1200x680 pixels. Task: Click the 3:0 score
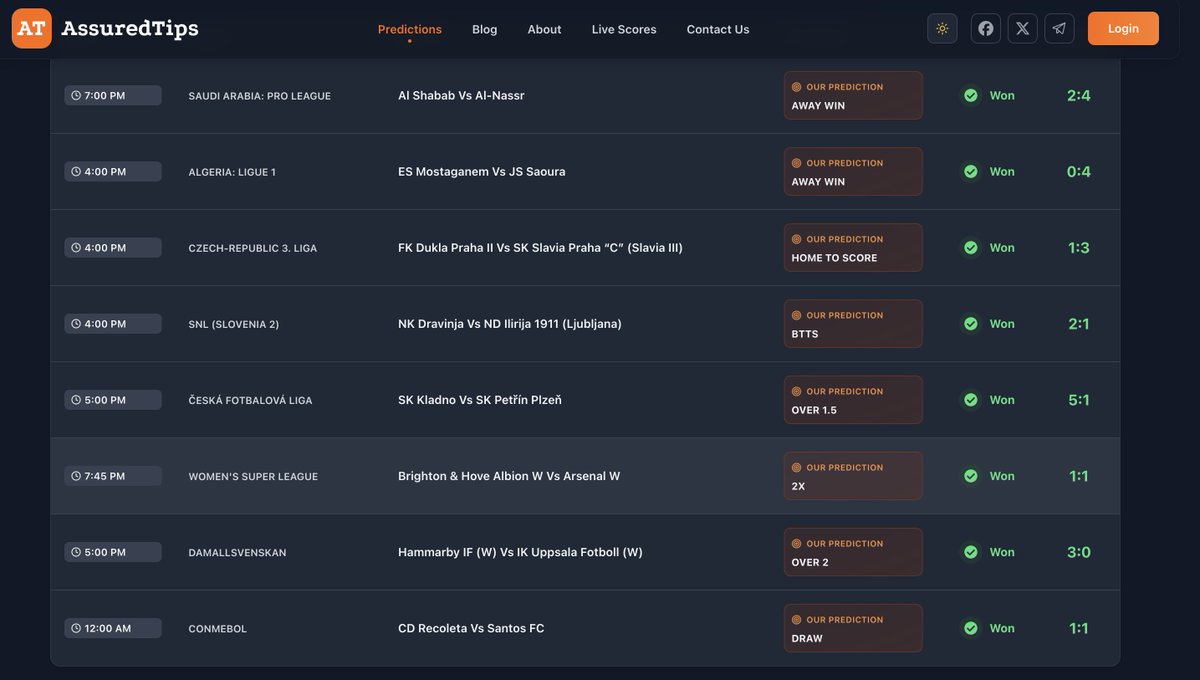(1079, 552)
